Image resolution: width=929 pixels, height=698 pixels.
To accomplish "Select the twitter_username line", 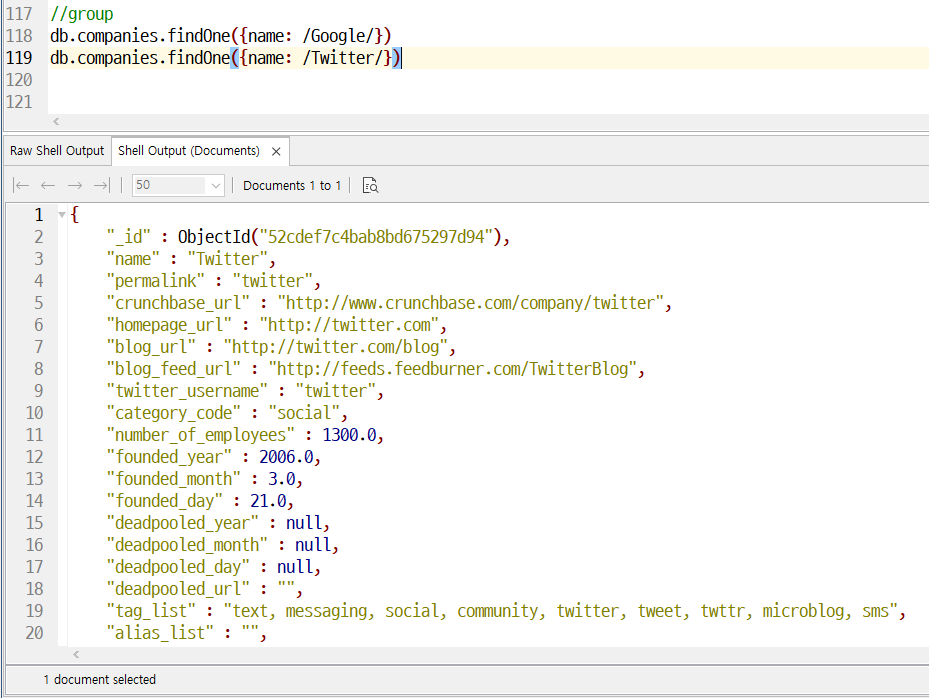I will point(245,391).
